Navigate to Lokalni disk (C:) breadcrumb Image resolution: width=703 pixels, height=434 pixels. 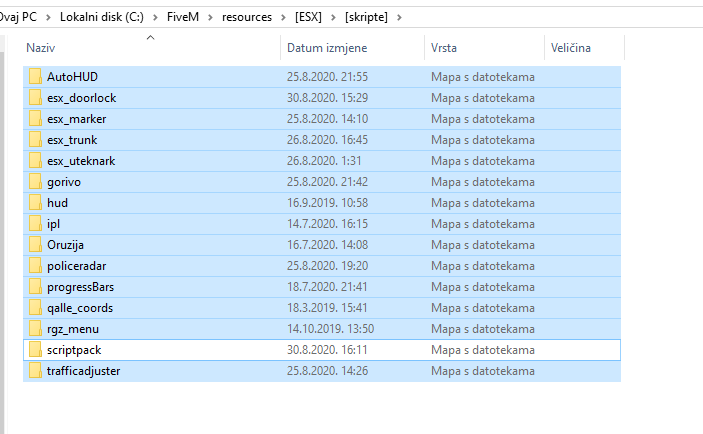click(102, 17)
